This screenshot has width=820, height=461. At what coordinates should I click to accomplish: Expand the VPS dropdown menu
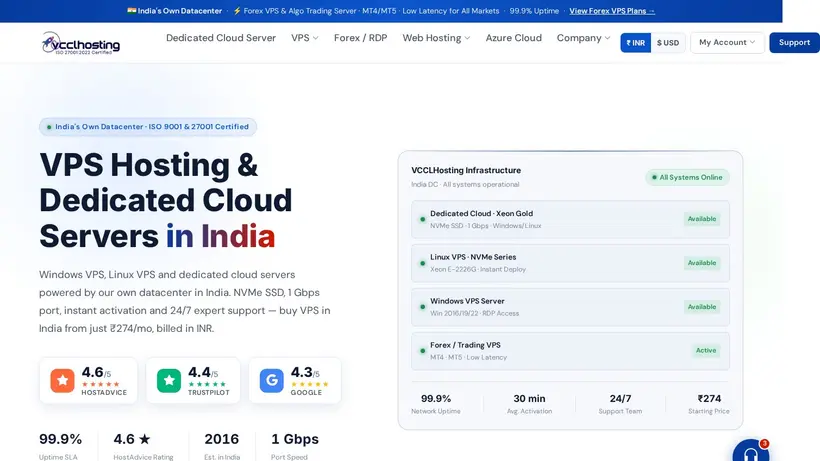[x=305, y=38]
